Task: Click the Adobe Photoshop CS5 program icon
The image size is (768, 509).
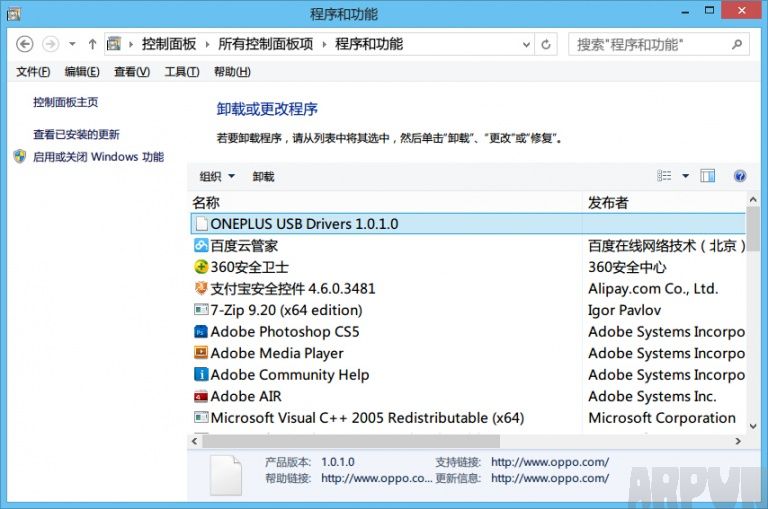Action: pos(200,332)
